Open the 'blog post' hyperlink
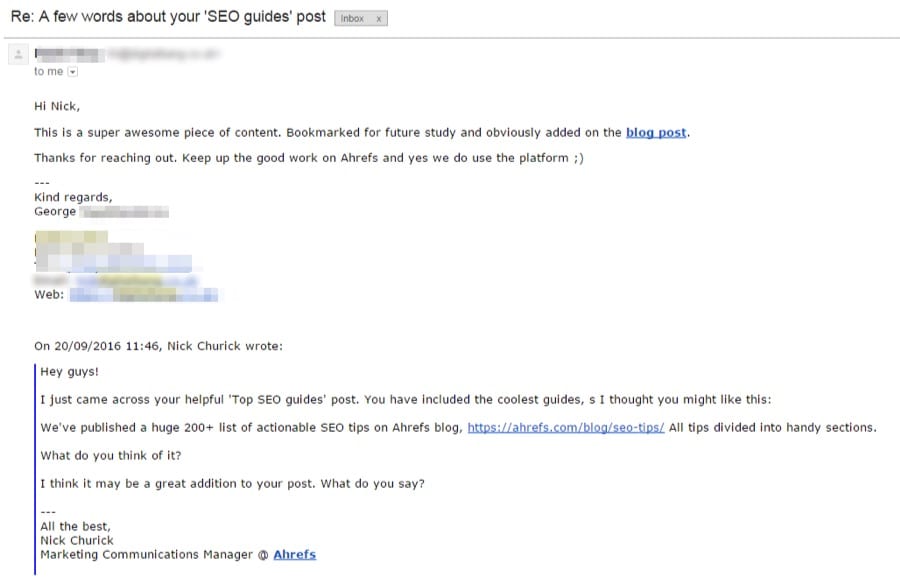900x583 pixels. [x=656, y=133]
